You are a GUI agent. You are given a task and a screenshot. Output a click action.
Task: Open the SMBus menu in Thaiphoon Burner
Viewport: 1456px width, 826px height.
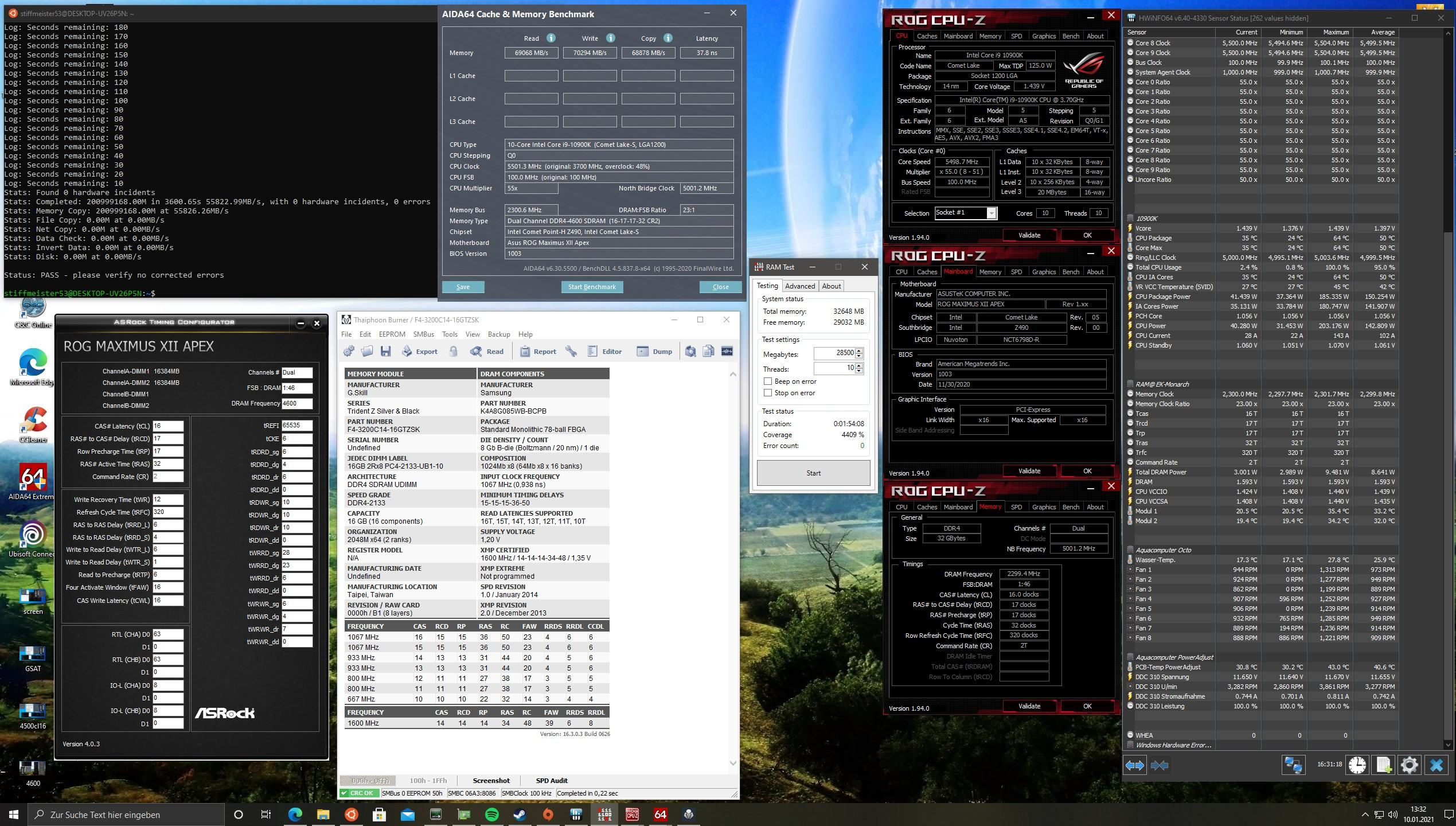[x=423, y=334]
